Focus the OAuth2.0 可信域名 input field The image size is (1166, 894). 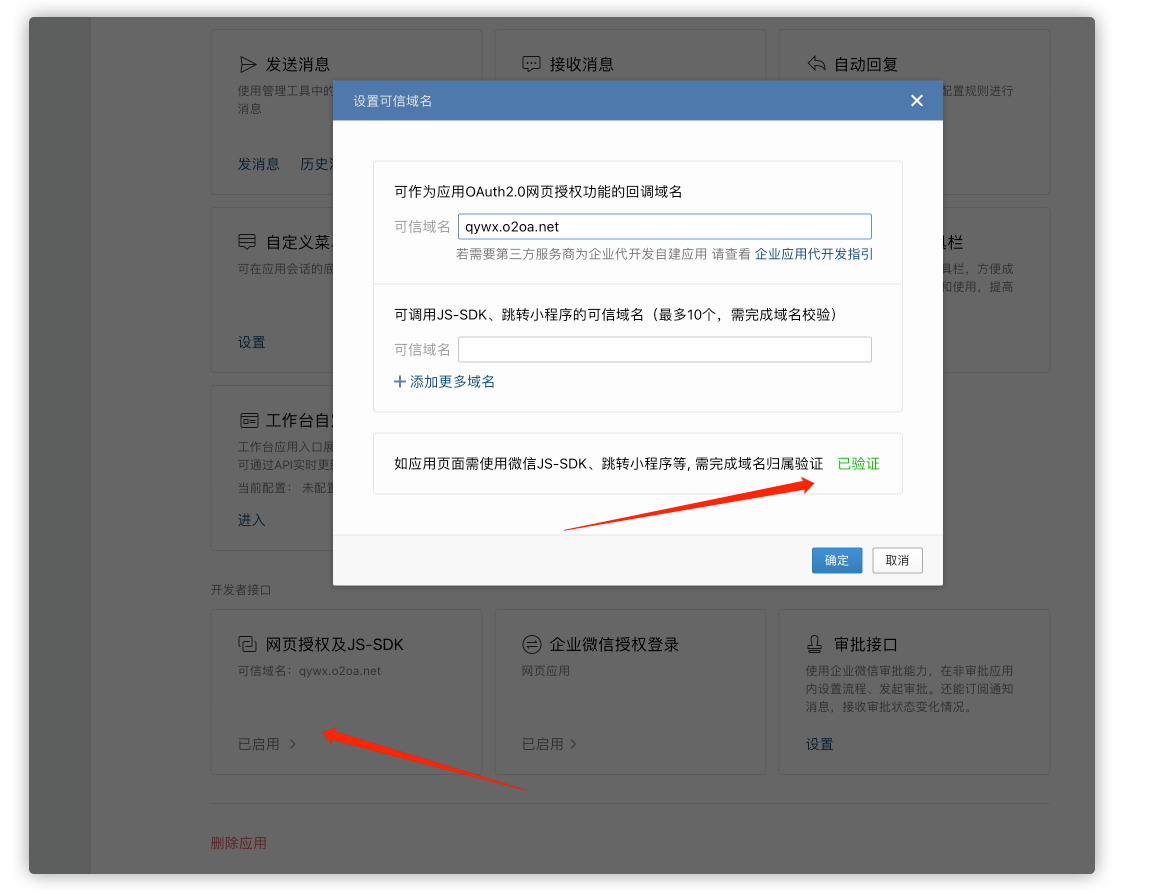coord(664,227)
